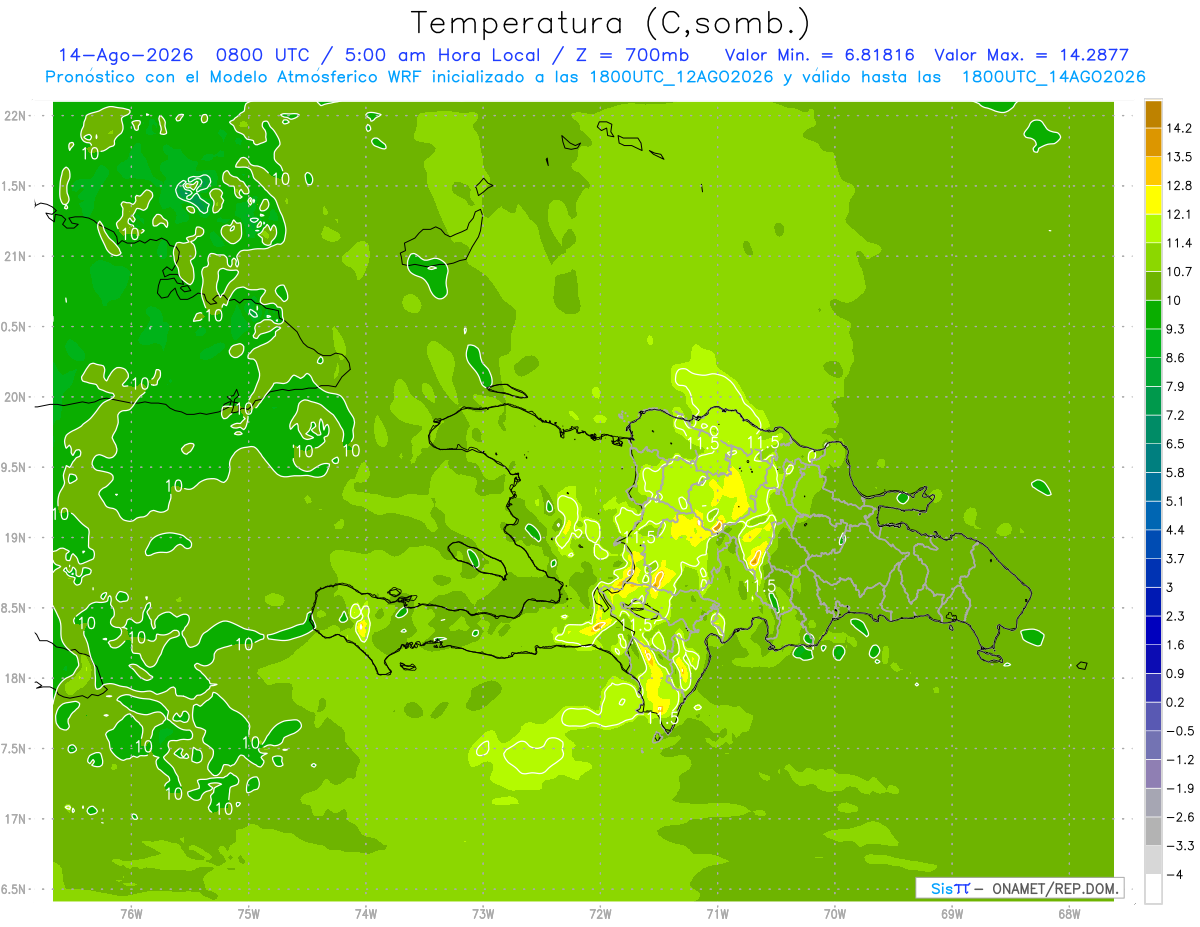Click the "21N" latitude axis label
The image size is (1200, 927).
click(15, 256)
